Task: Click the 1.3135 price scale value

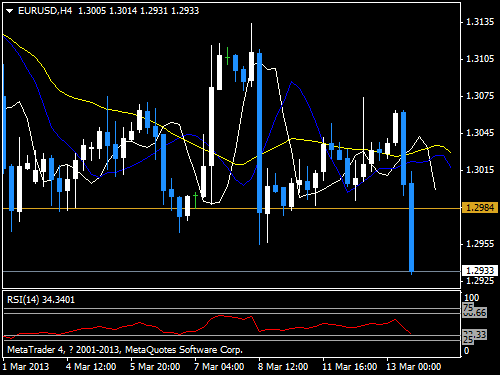Action: click(480, 22)
